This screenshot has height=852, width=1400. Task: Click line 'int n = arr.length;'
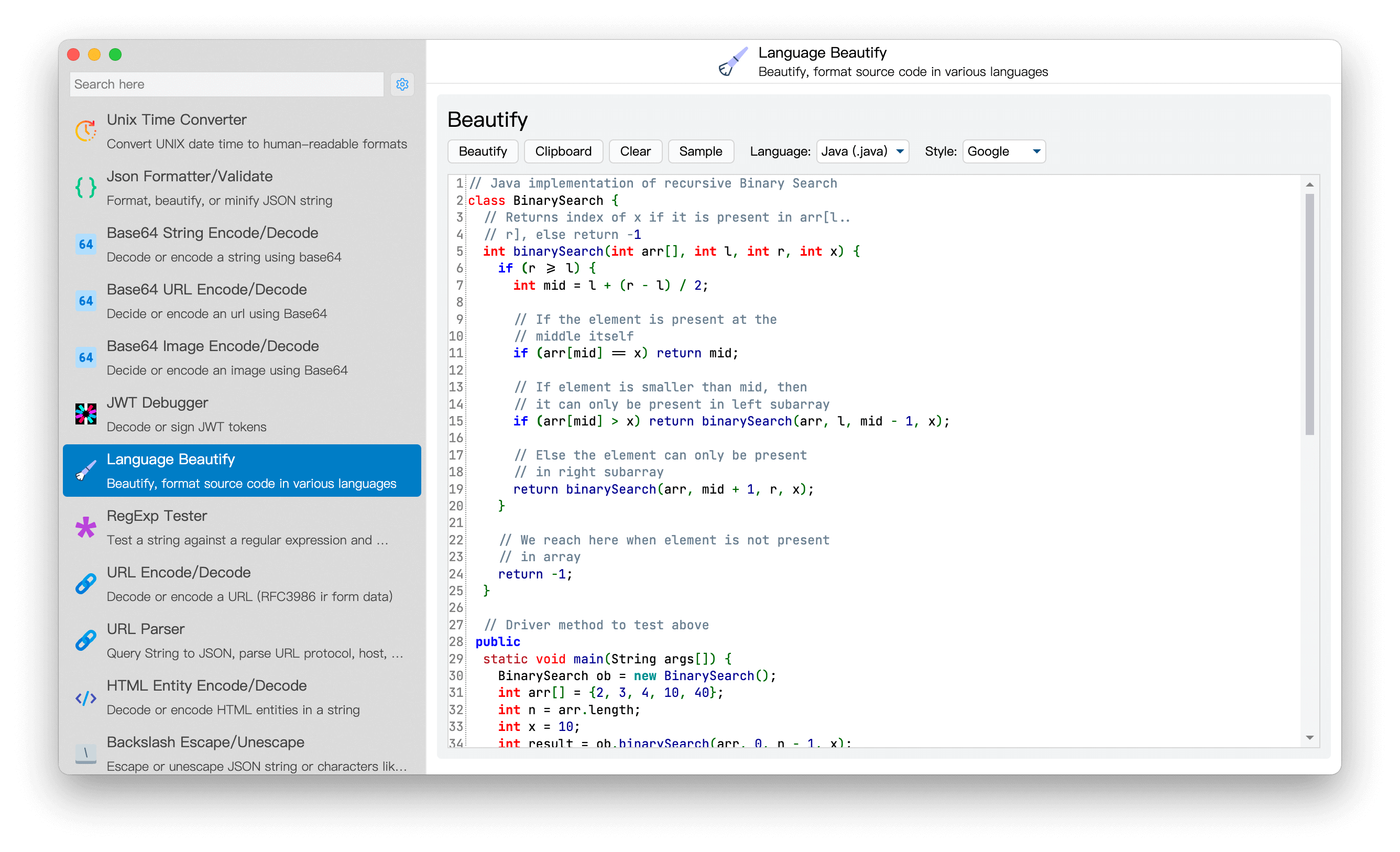click(x=570, y=710)
